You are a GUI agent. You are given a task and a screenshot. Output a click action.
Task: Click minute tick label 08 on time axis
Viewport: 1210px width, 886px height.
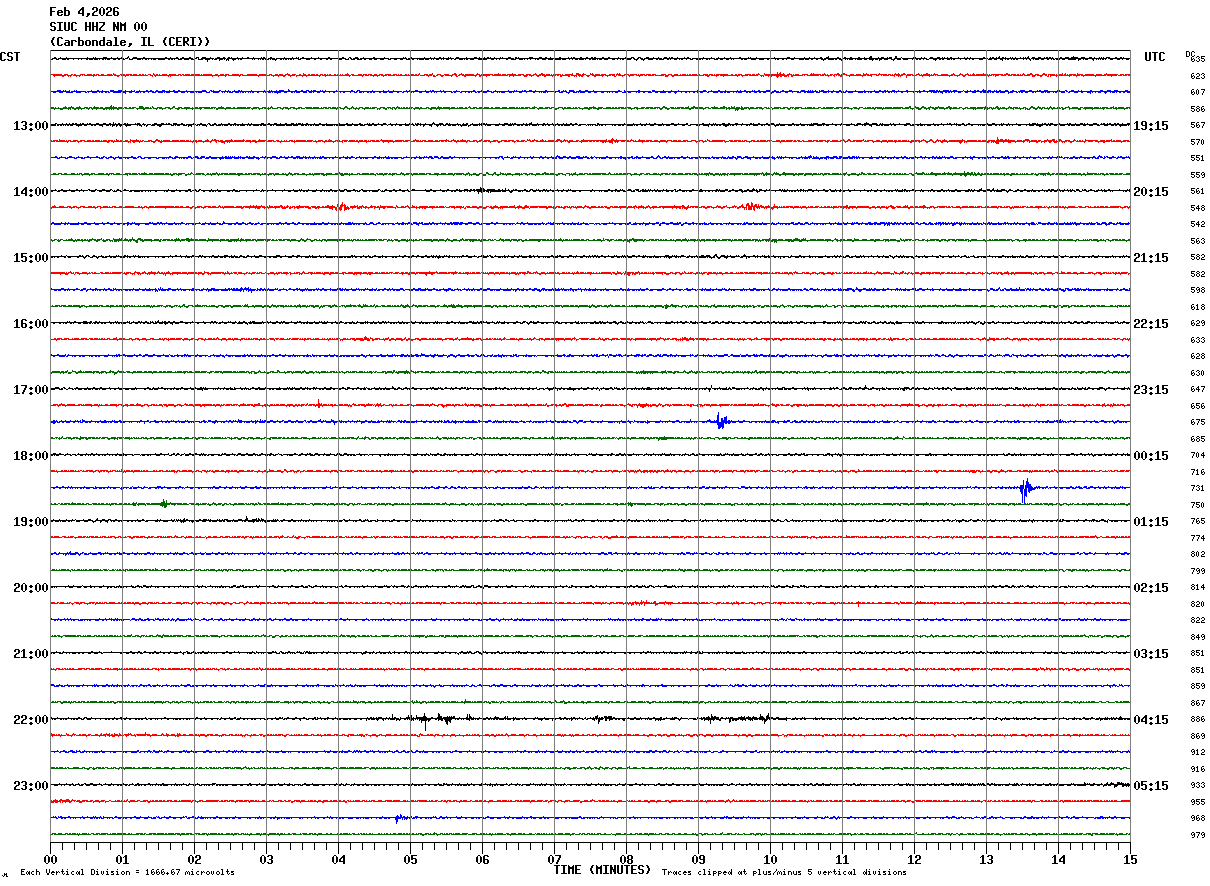pos(626,859)
